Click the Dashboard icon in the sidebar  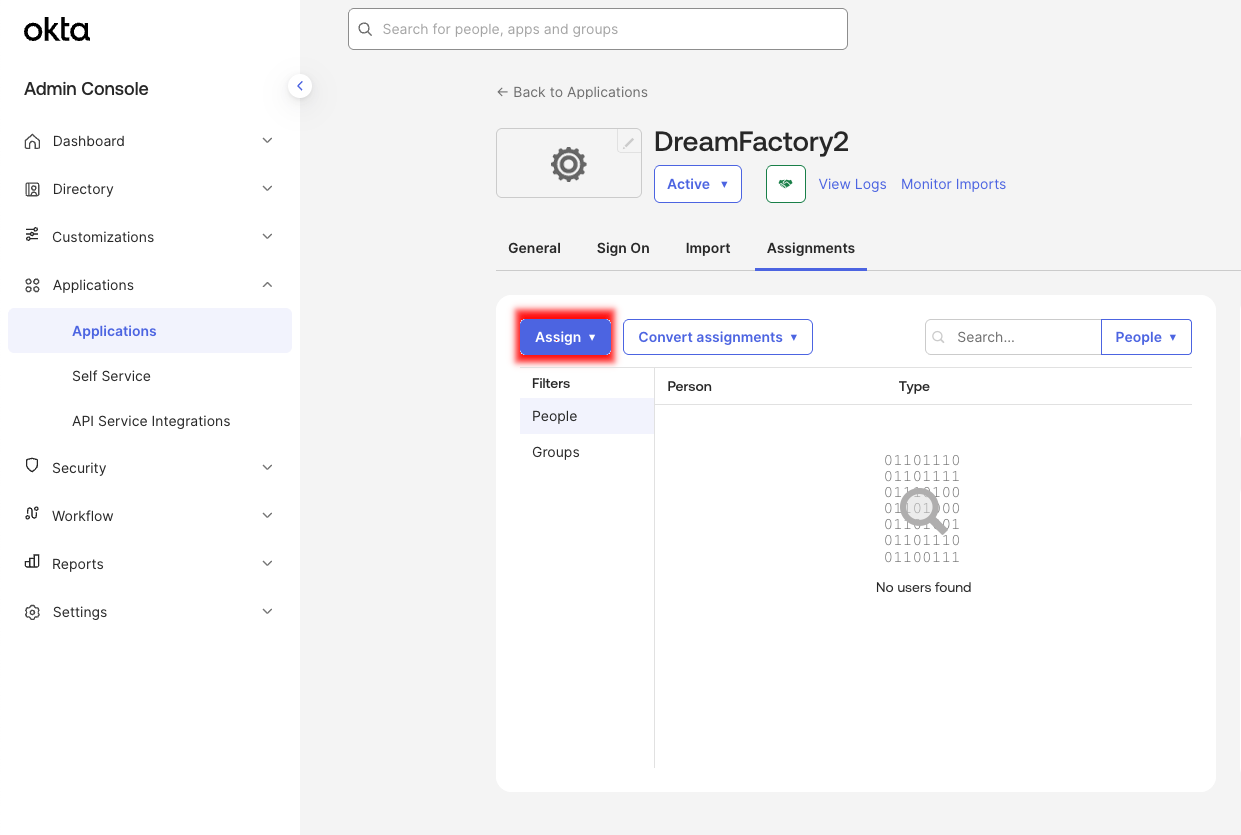31,141
